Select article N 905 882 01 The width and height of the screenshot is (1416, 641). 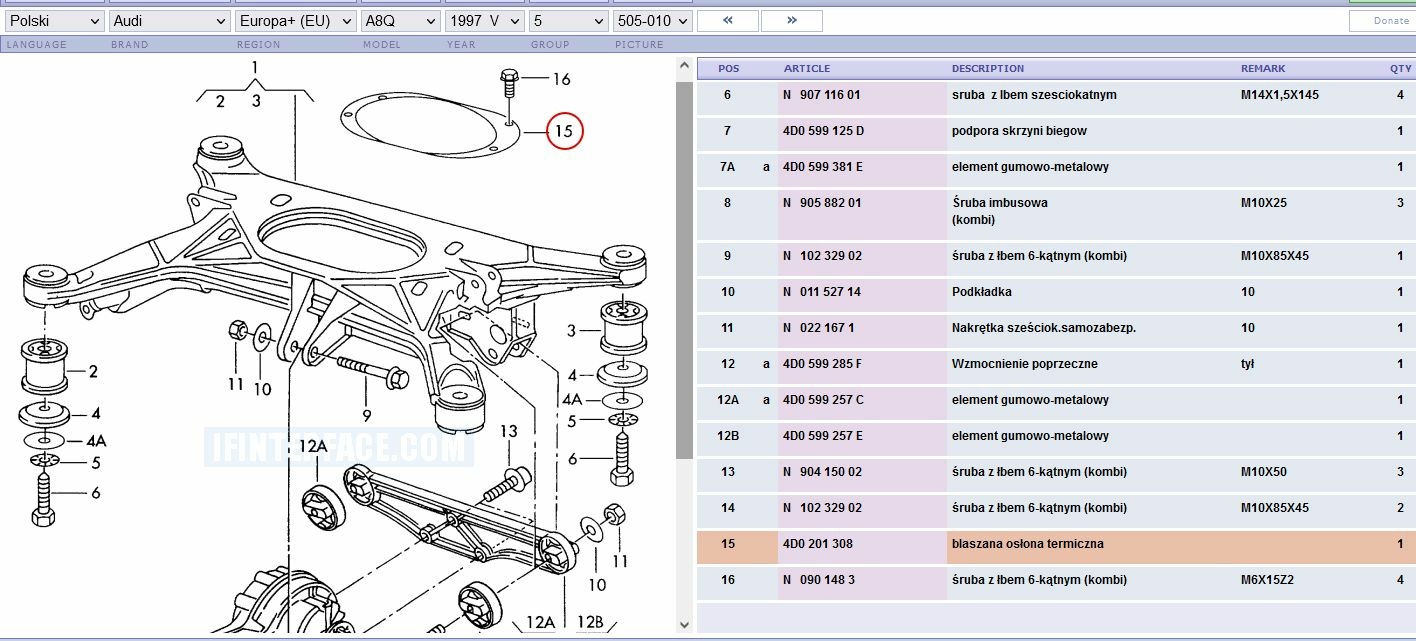(x=821, y=203)
